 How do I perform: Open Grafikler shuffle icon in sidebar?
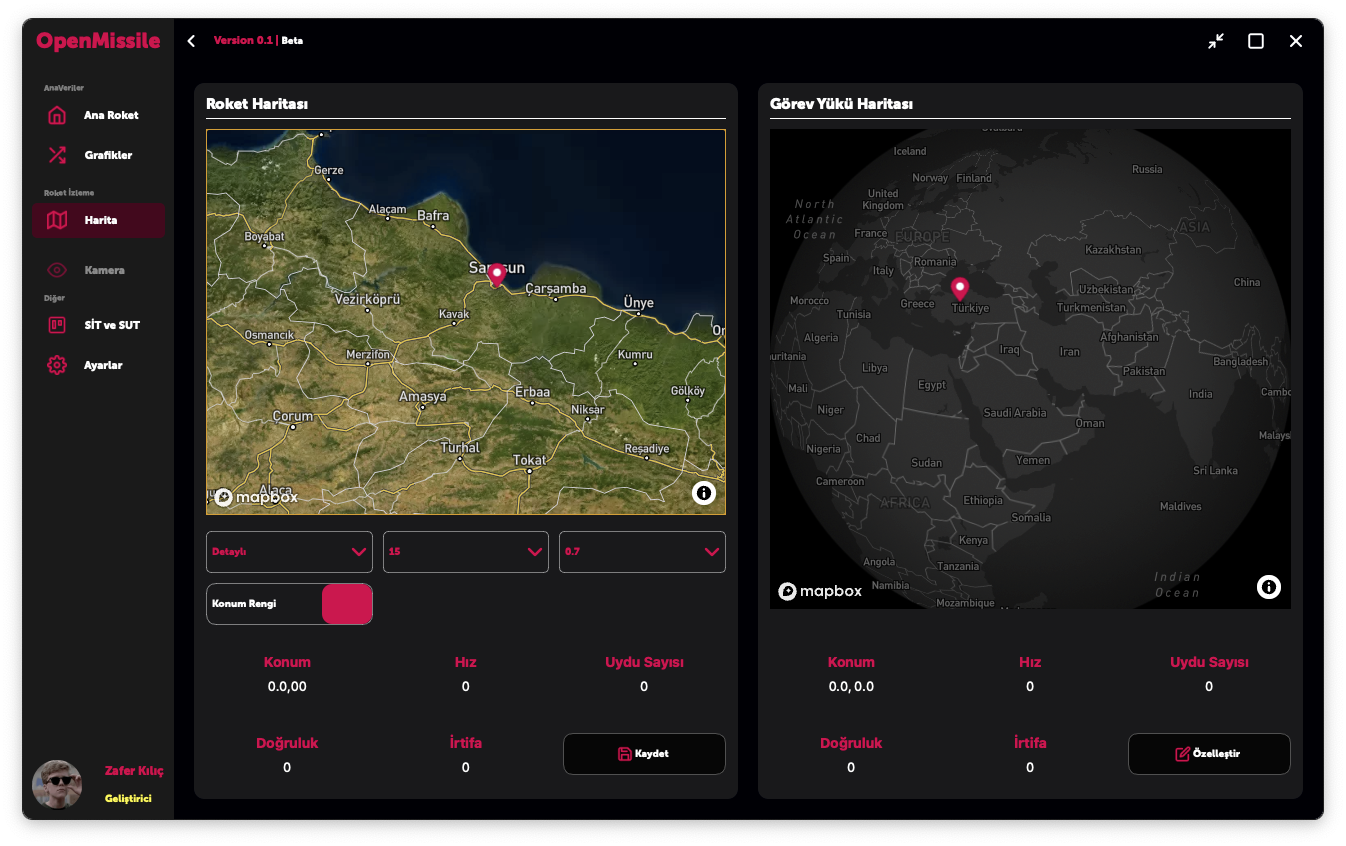coord(57,155)
